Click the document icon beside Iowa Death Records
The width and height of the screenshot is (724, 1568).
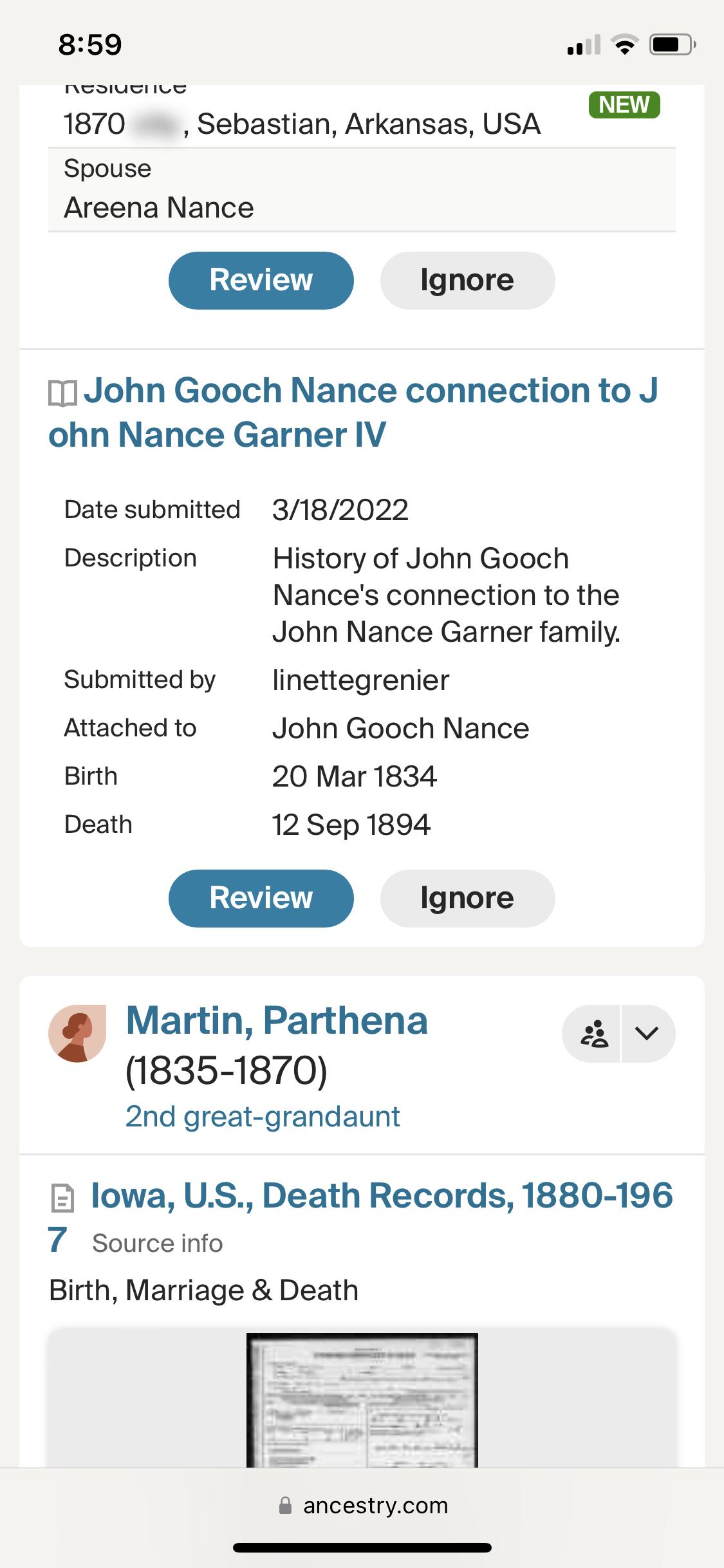[62, 1199]
